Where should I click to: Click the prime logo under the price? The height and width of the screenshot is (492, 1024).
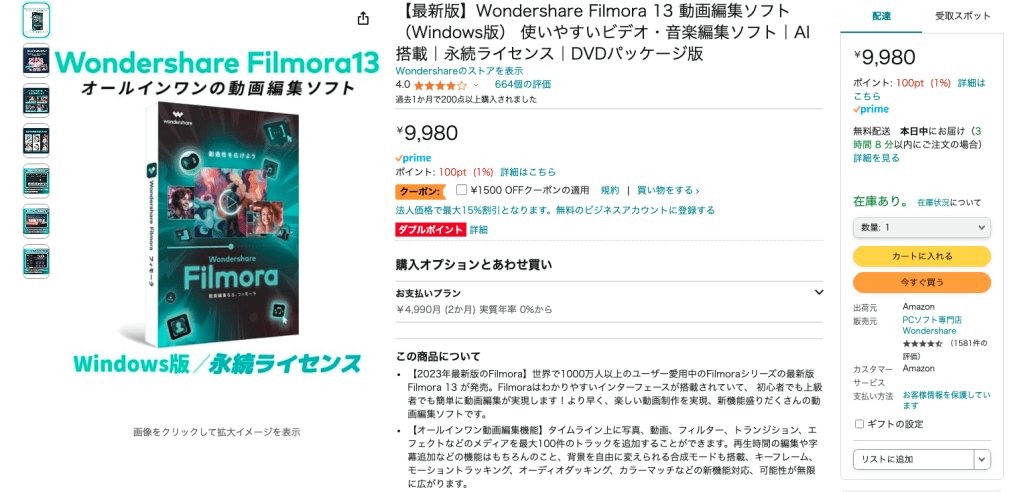pyautogui.click(x=413, y=158)
